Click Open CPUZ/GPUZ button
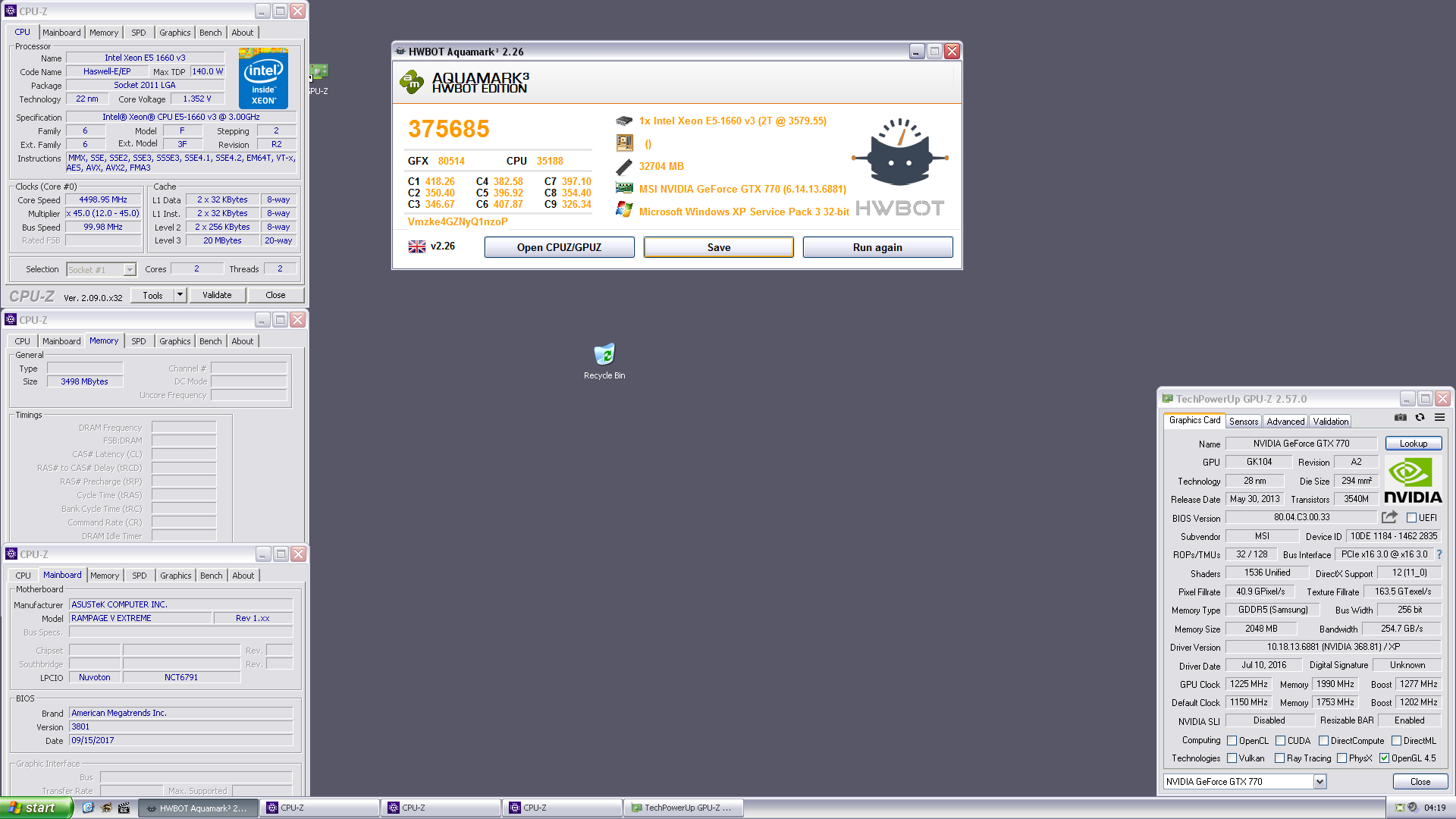Image resolution: width=1456 pixels, height=819 pixels. (560, 247)
